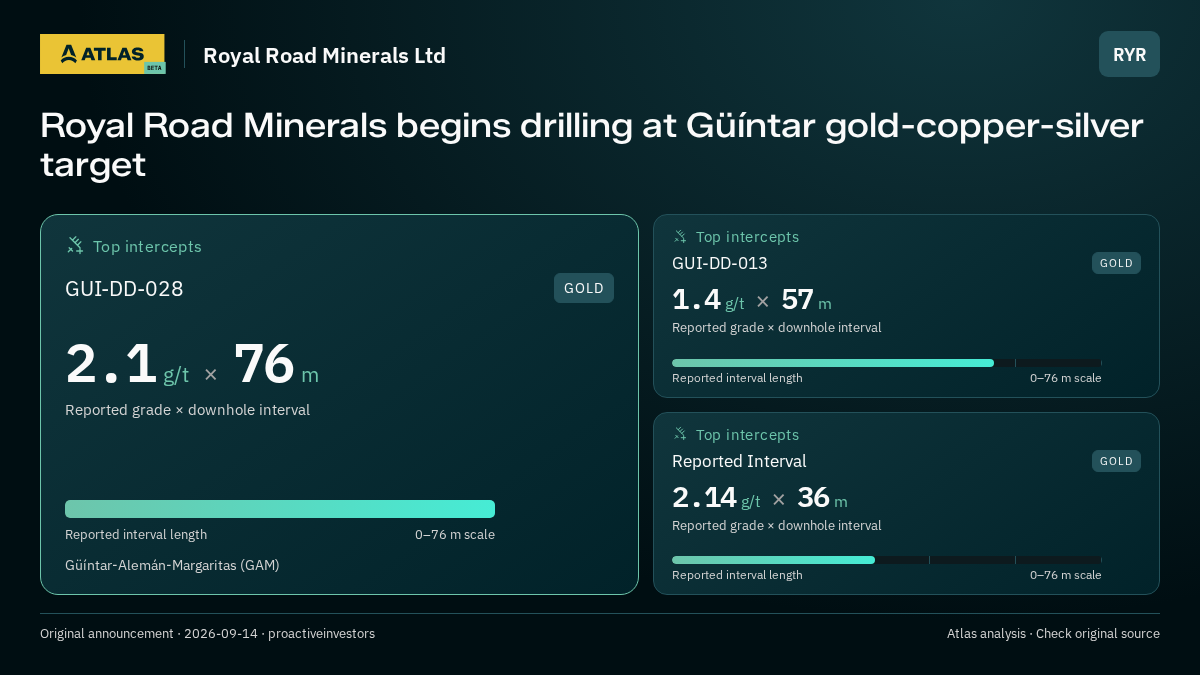Screen dimensions: 1200x675
Task: Click 'Reported grade × downhole interval' under 1.4 g/t
Action: [776, 327]
